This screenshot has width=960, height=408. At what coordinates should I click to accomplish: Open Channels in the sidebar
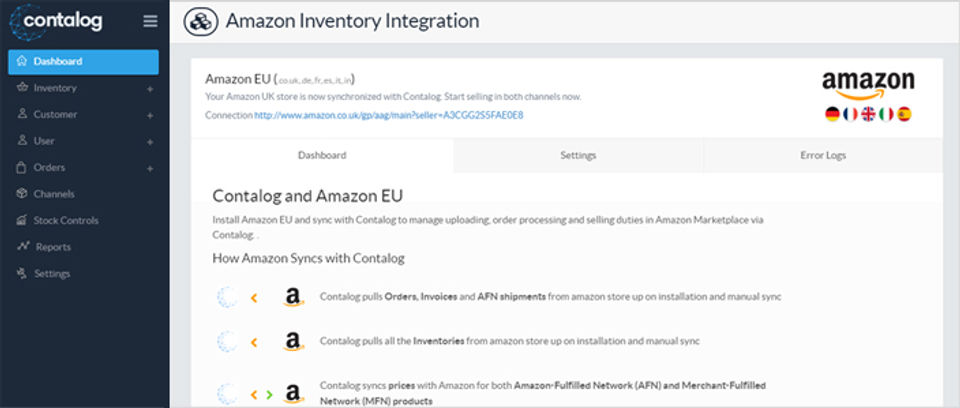54,194
